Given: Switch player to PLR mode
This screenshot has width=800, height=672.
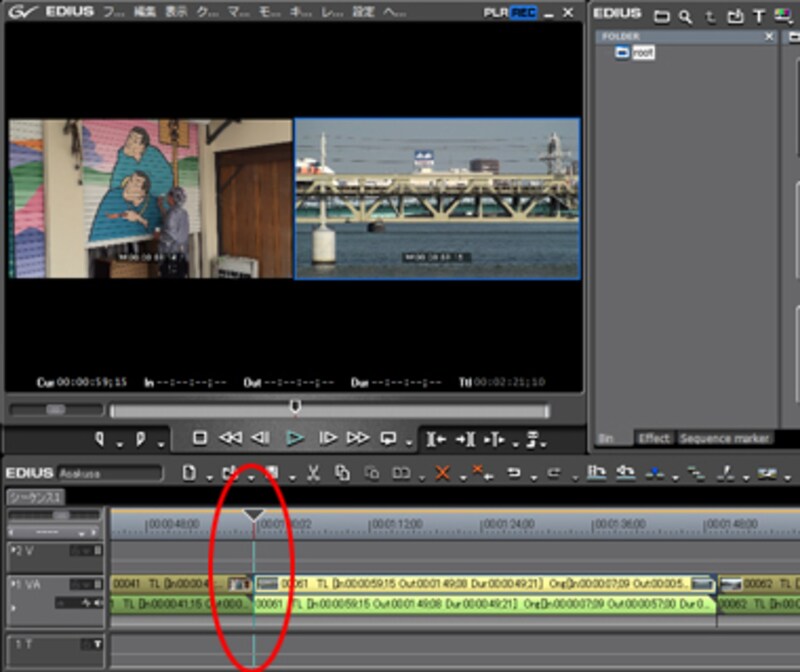Looking at the screenshot, I should point(496,13).
